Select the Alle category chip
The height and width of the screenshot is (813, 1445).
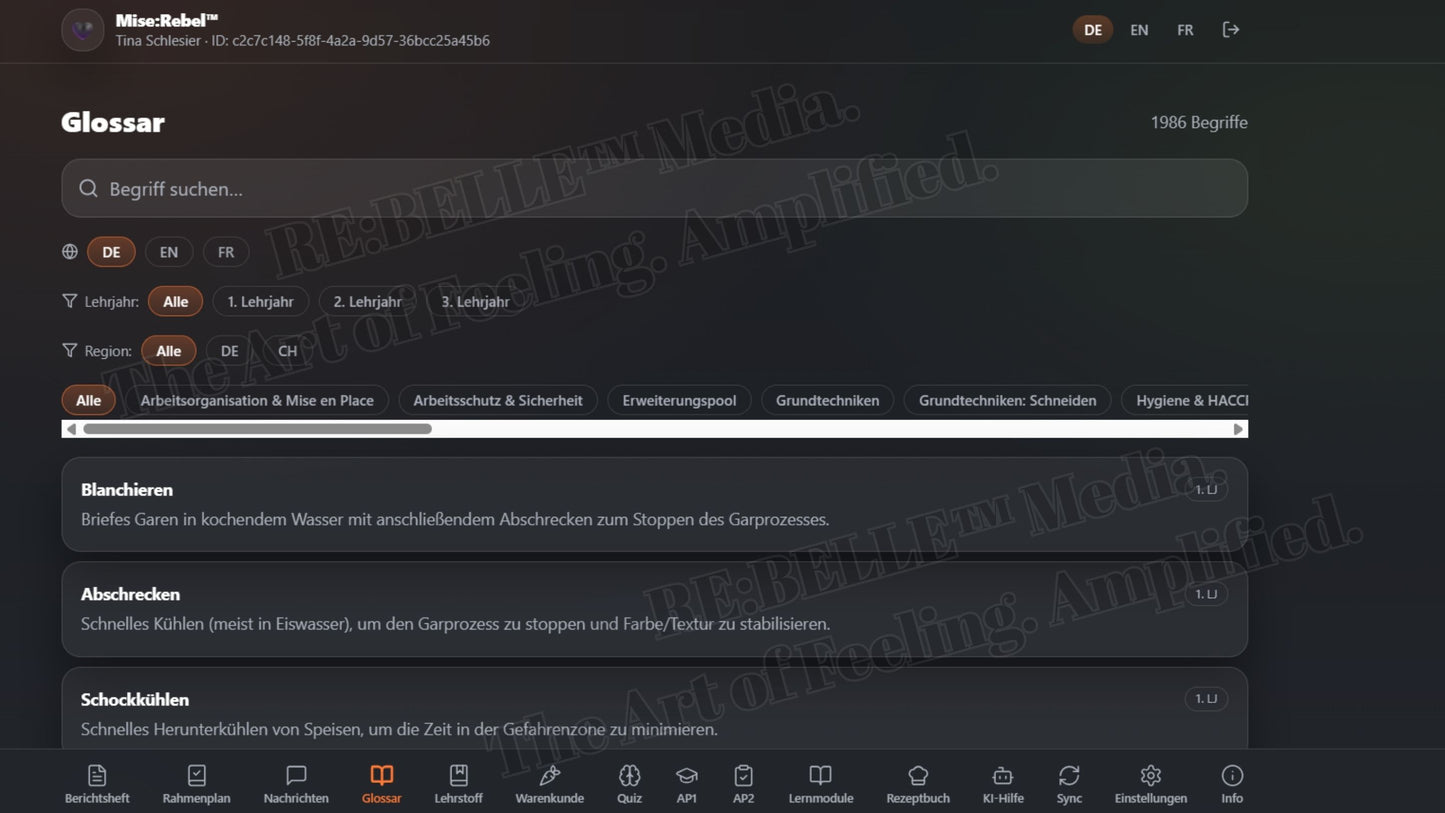pyautogui.click(x=89, y=400)
